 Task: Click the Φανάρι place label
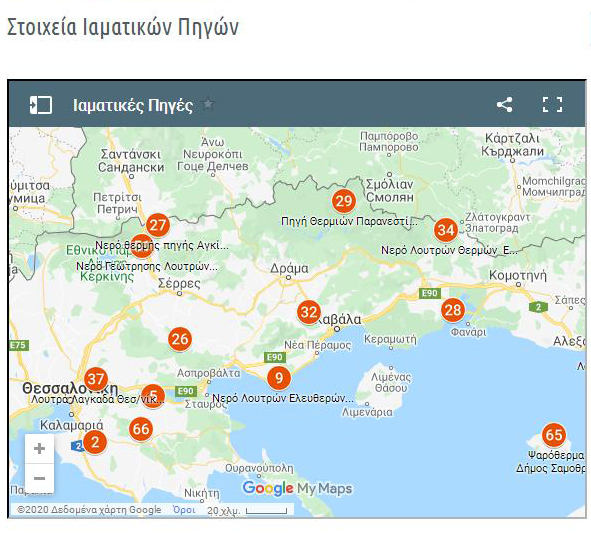coord(469,332)
